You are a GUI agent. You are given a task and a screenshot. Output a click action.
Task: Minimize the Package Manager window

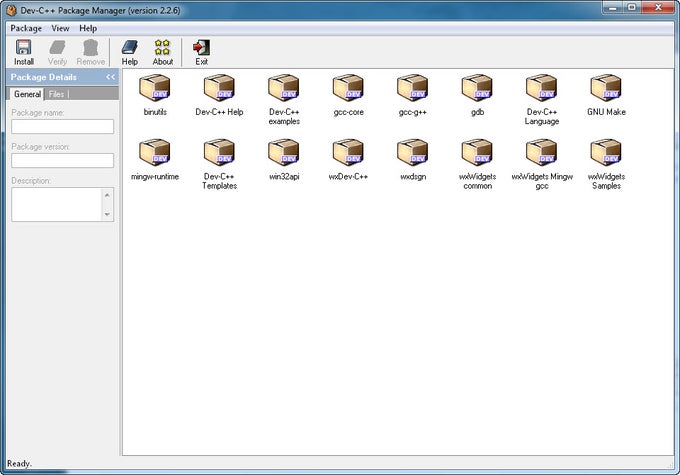pyautogui.click(x=613, y=7)
